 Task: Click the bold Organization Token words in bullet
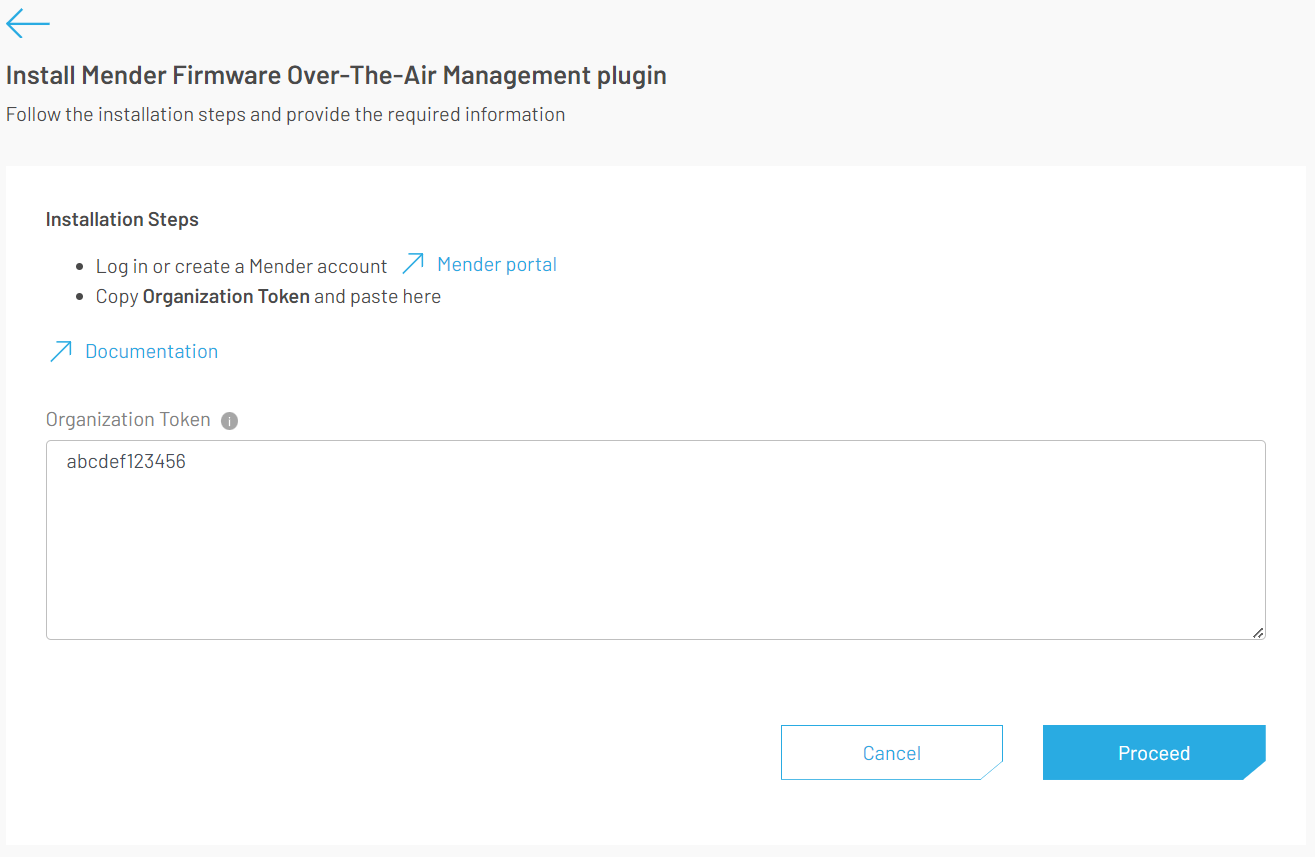[x=225, y=296]
